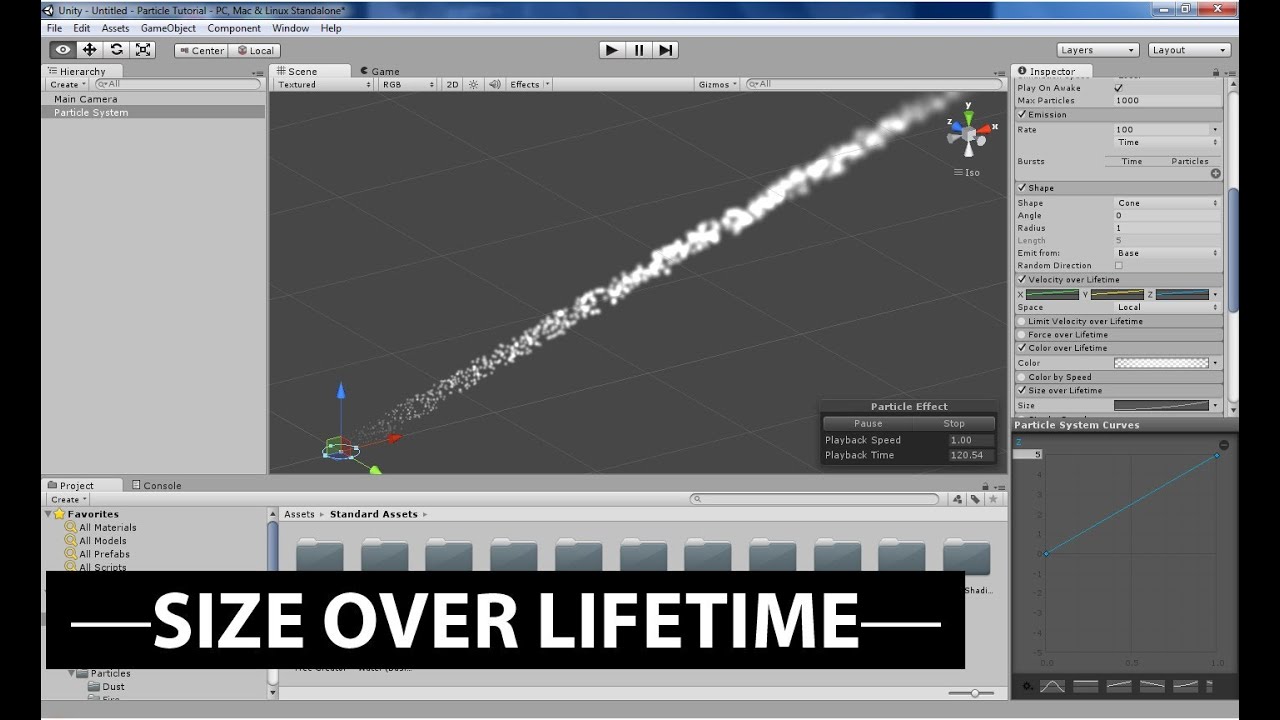Screen dimensions: 1280x720
Task: Apply the flat constant curve preset
Action: tap(1085, 686)
